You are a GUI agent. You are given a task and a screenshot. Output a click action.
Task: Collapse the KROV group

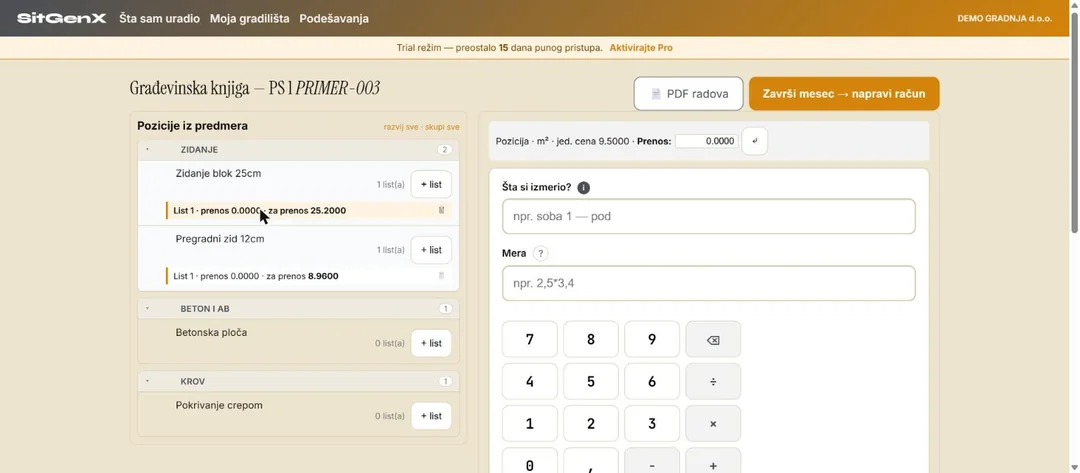[147, 381]
